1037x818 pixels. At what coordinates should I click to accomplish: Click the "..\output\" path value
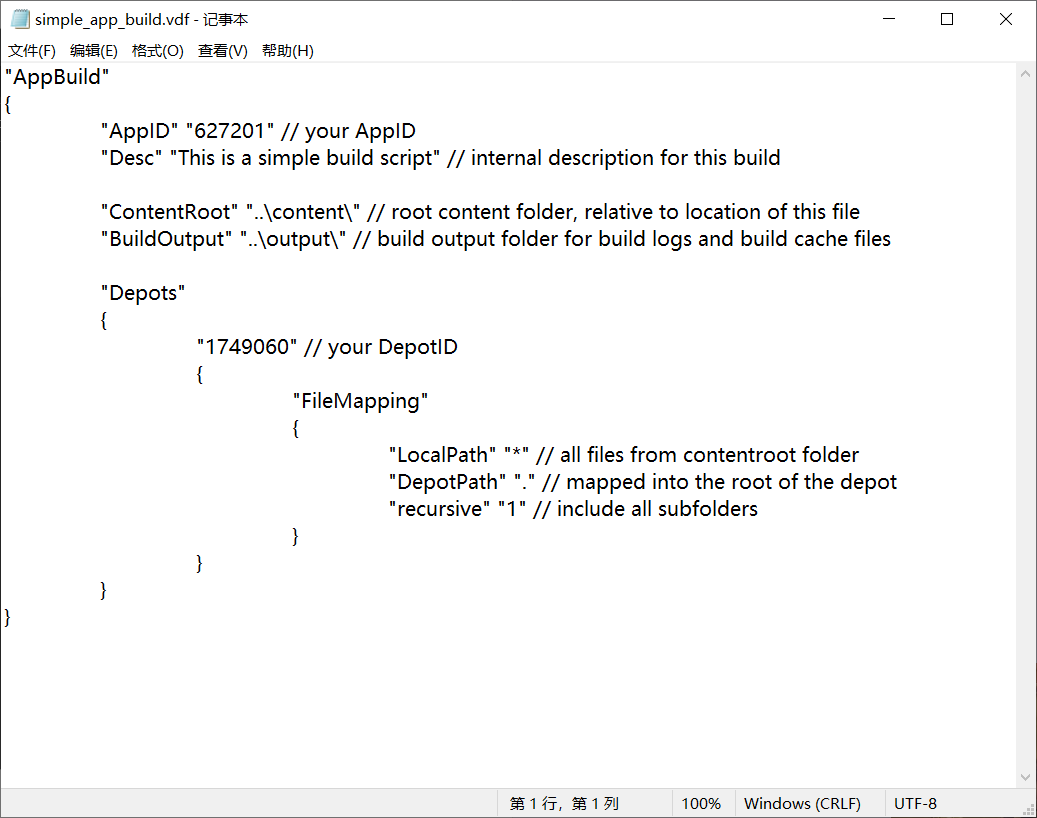coord(292,239)
